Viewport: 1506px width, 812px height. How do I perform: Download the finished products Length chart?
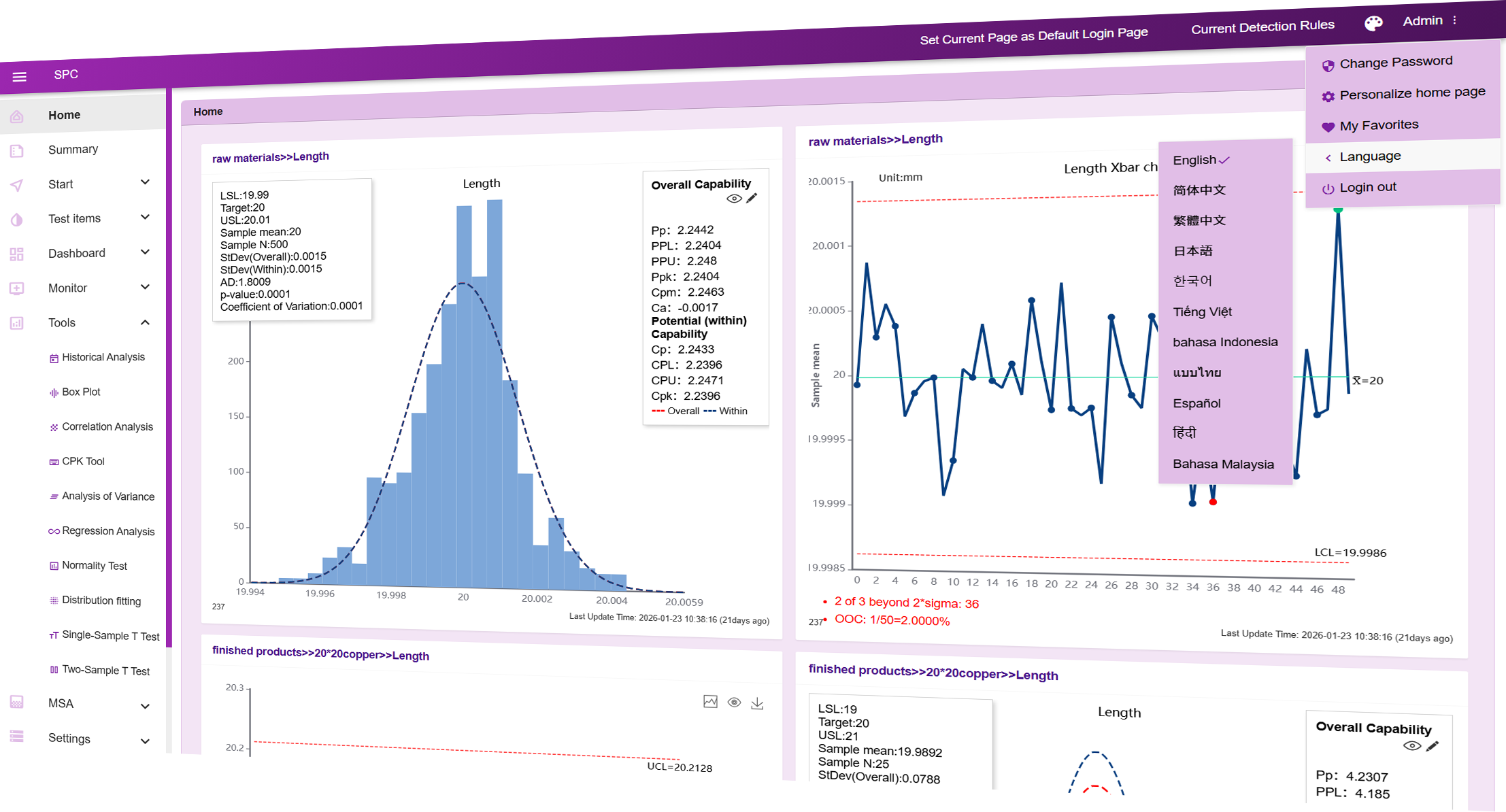pyautogui.click(x=758, y=703)
